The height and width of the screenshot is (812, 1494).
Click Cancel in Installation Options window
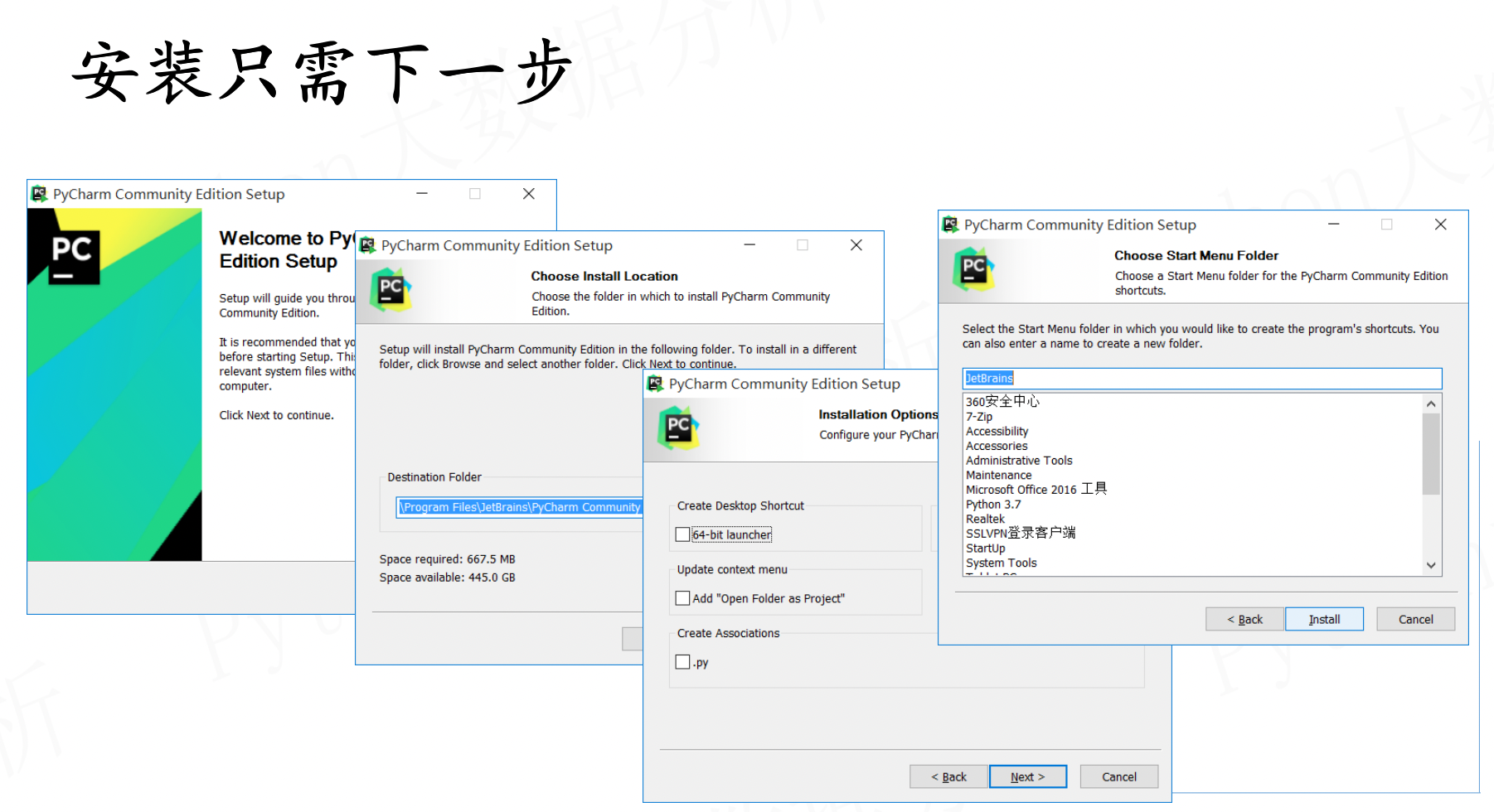1118,776
